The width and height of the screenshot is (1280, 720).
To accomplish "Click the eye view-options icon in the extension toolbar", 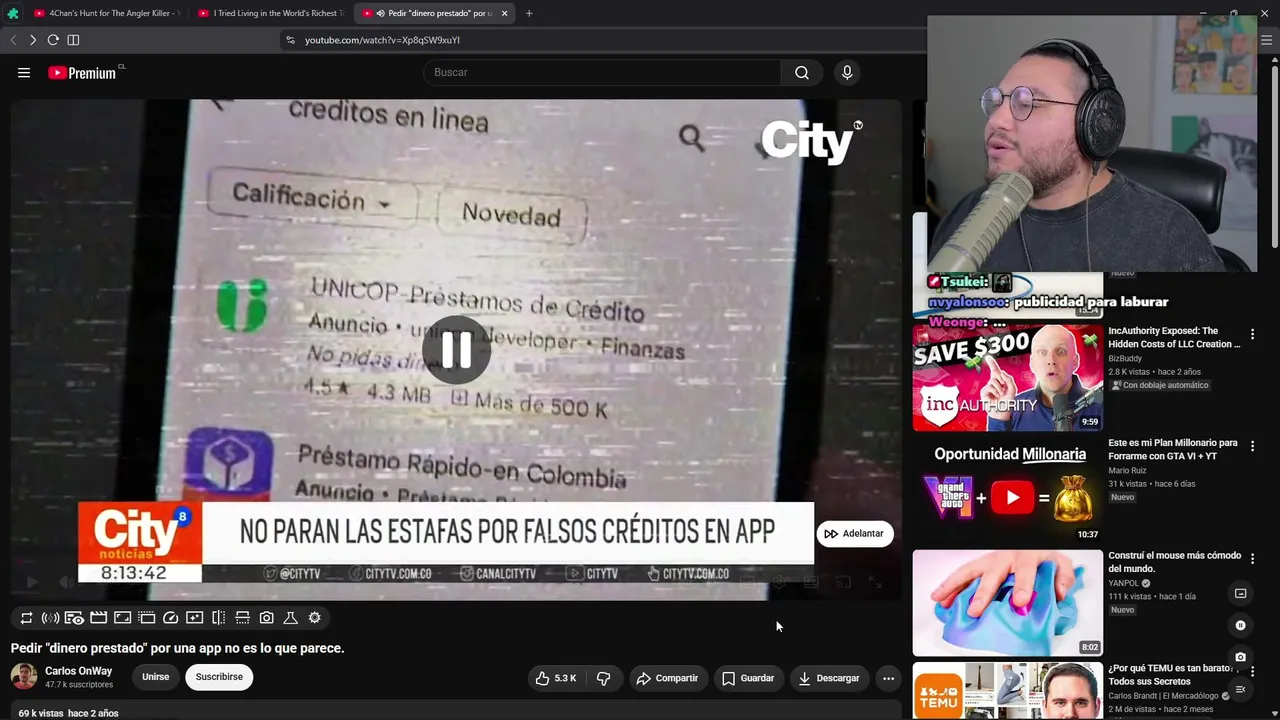I will tap(75, 618).
